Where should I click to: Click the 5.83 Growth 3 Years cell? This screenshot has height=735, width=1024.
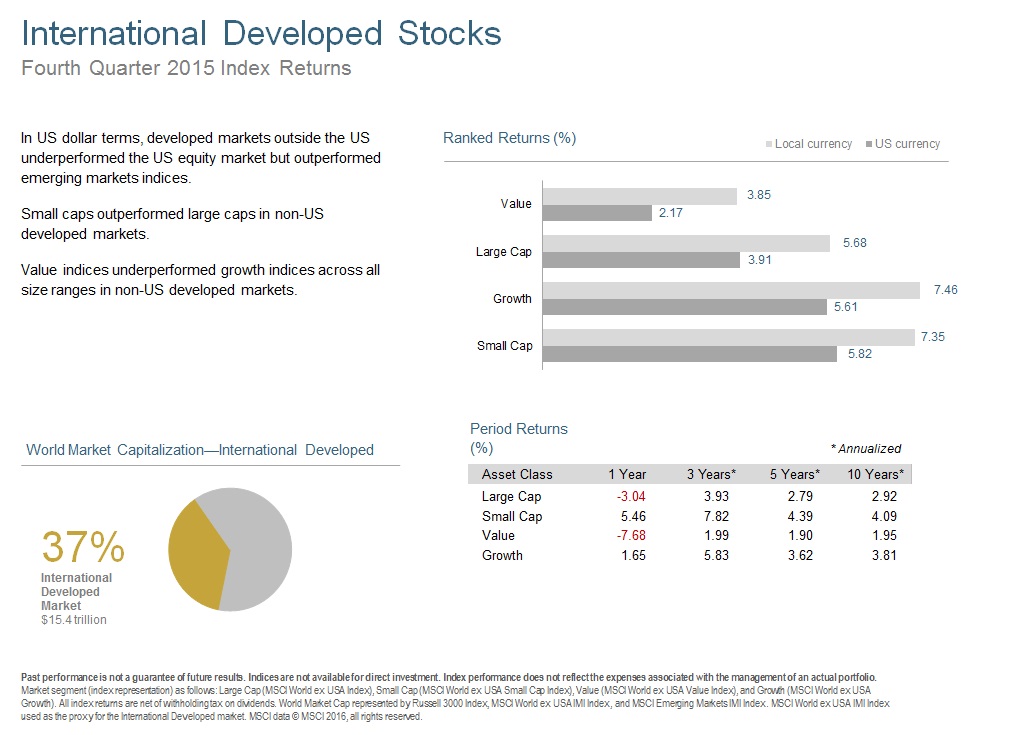(x=716, y=555)
